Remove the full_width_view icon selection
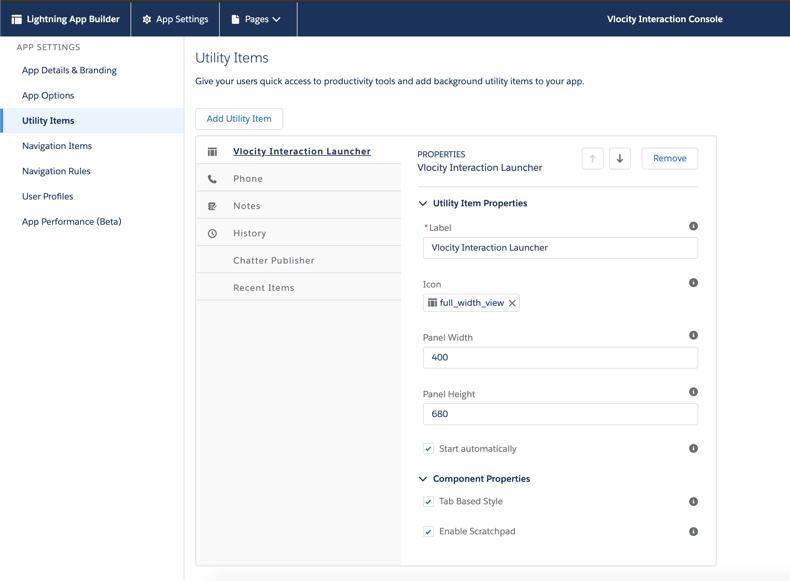790x581 pixels. (x=512, y=303)
